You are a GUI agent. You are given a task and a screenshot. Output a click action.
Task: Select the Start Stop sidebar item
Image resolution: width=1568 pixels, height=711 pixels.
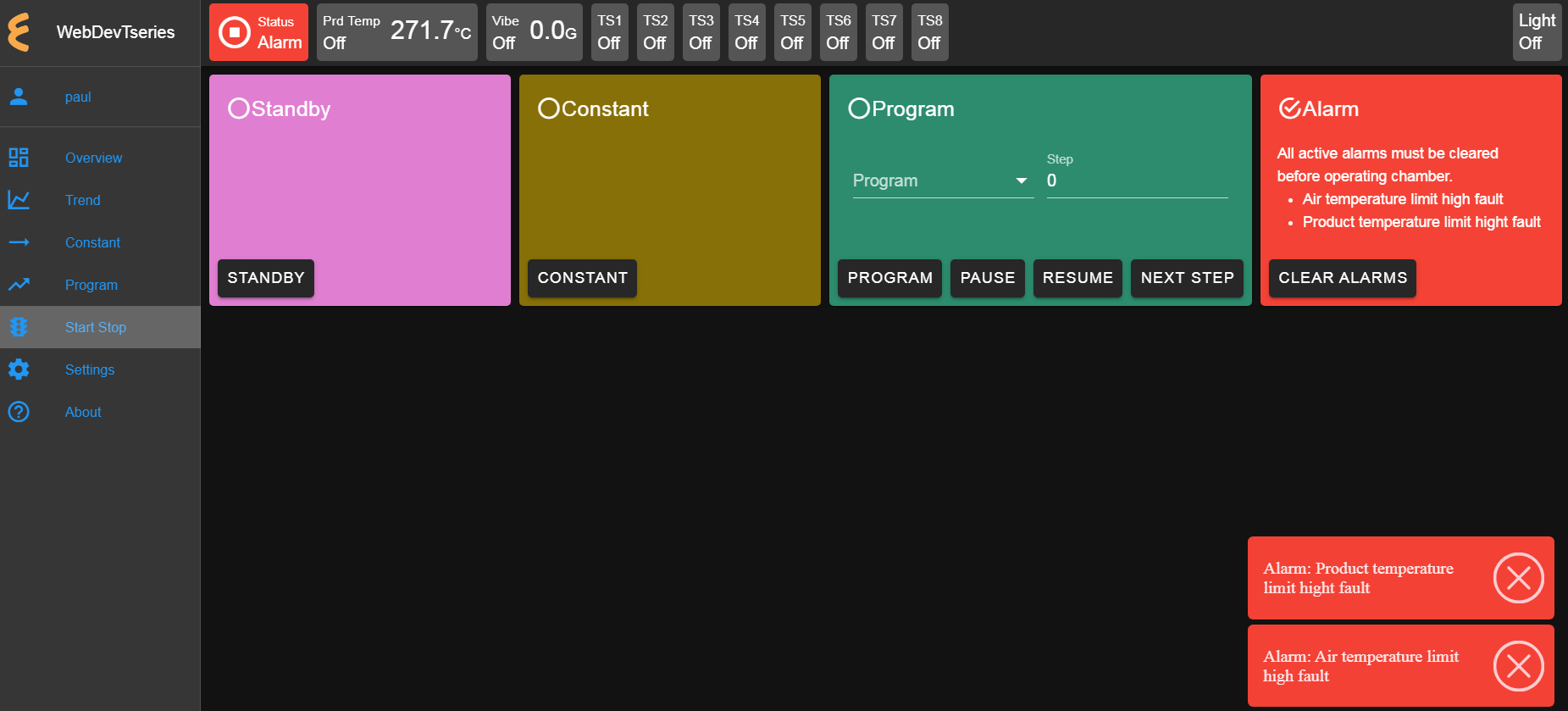[100, 327]
